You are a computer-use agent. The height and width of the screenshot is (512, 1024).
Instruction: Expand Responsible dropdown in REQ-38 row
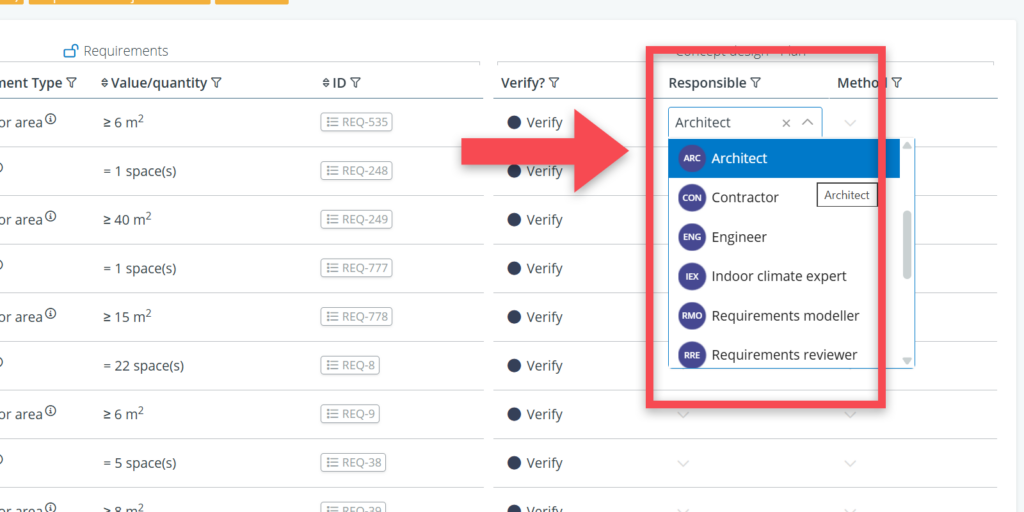click(683, 463)
